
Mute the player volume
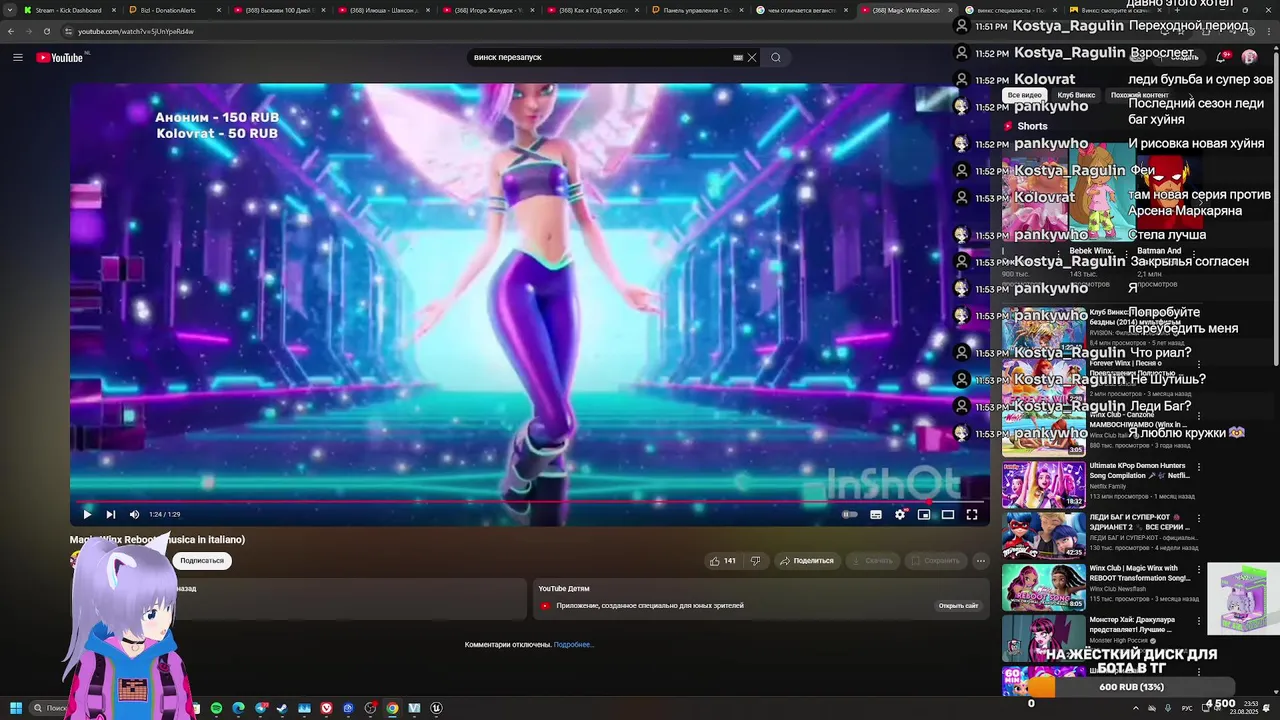coord(134,514)
